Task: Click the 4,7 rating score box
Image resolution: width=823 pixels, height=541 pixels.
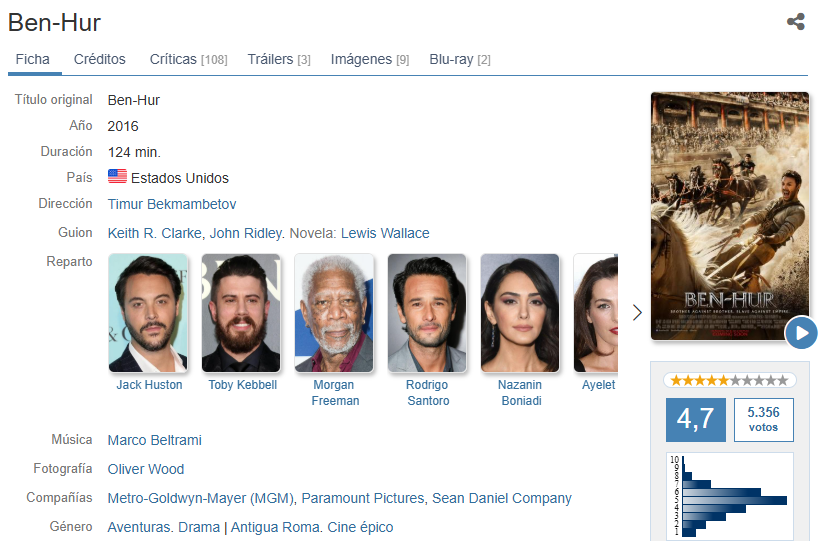Action: pyautogui.click(x=695, y=420)
